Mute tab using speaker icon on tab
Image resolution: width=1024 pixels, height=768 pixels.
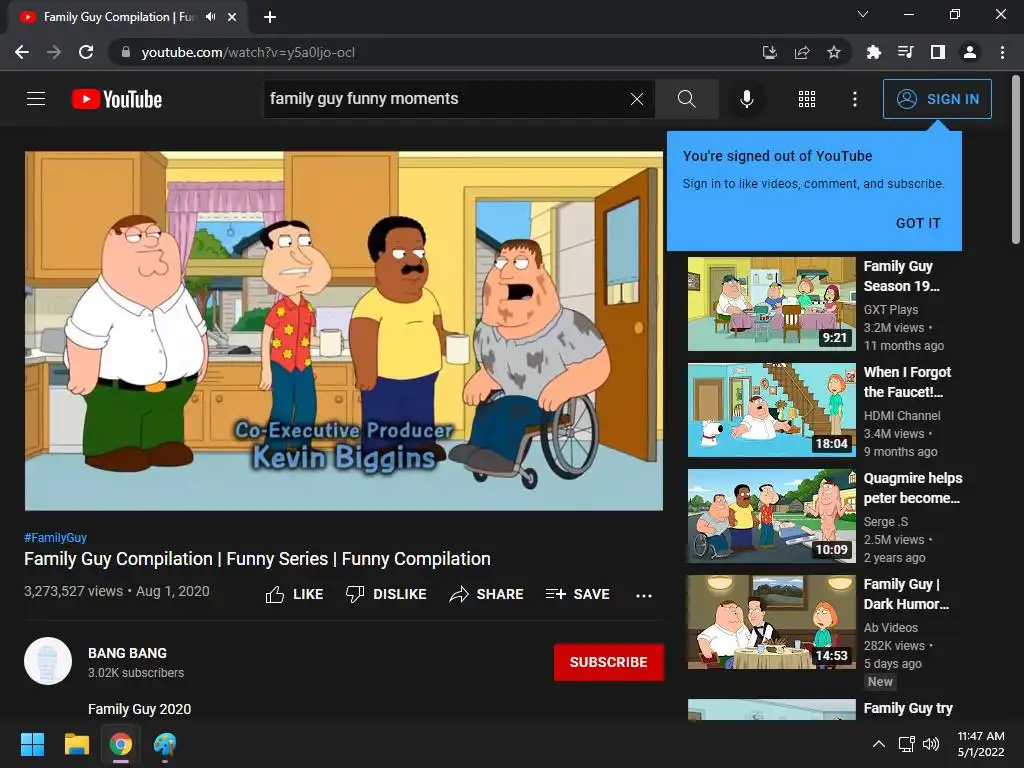(210, 17)
